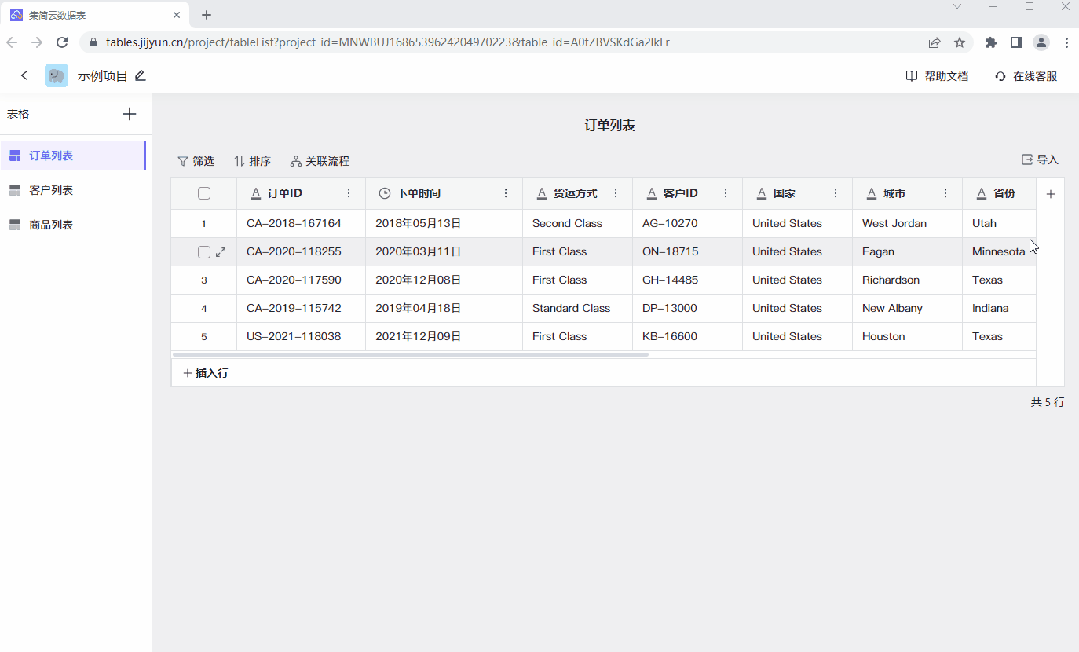The height and width of the screenshot is (652, 1079).
Task: Open the 下单时间 column menu dots
Action: coord(506,193)
